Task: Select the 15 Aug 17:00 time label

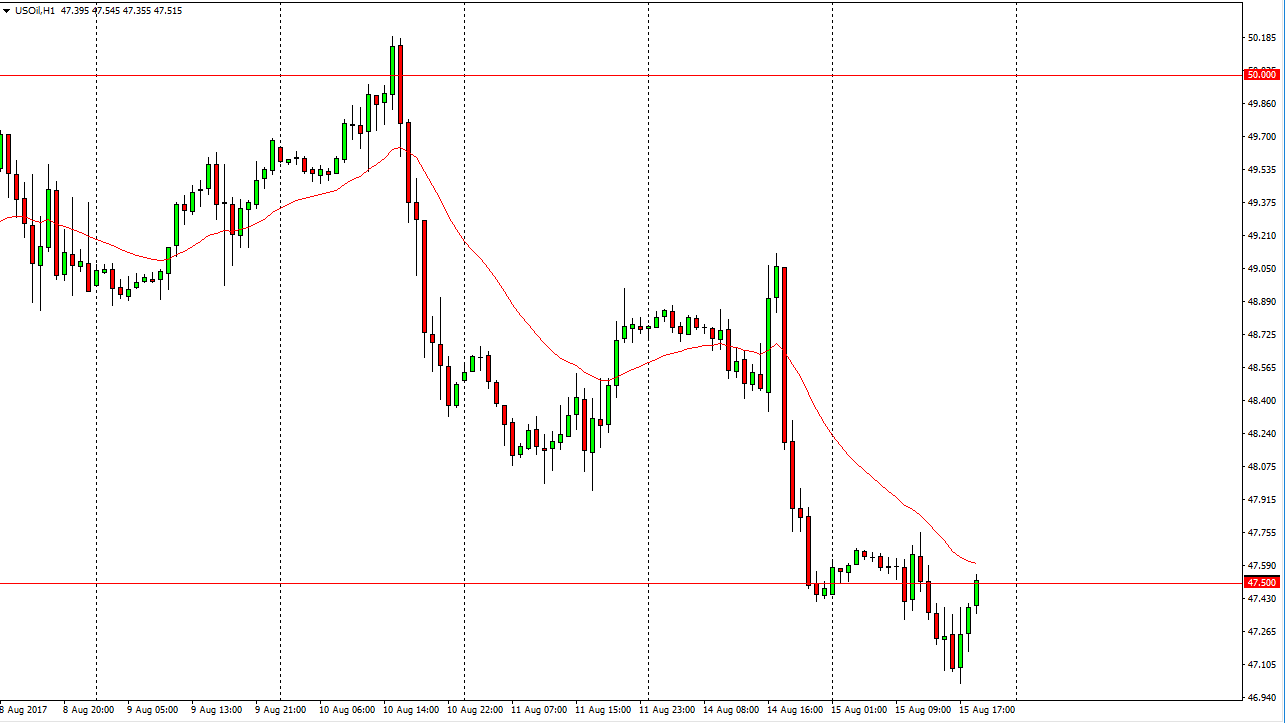Action: (986, 710)
